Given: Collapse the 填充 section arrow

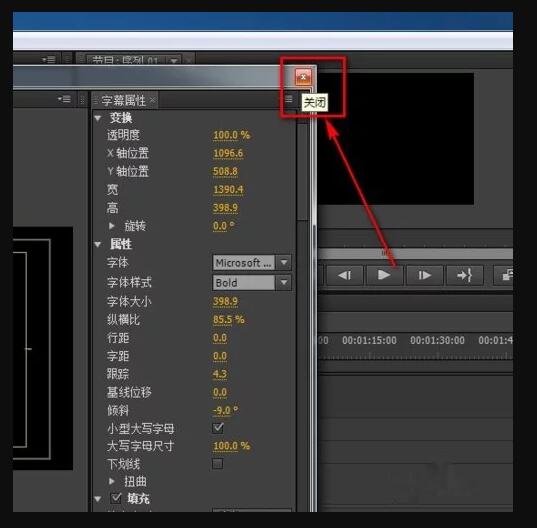Looking at the screenshot, I should coord(98,499).
